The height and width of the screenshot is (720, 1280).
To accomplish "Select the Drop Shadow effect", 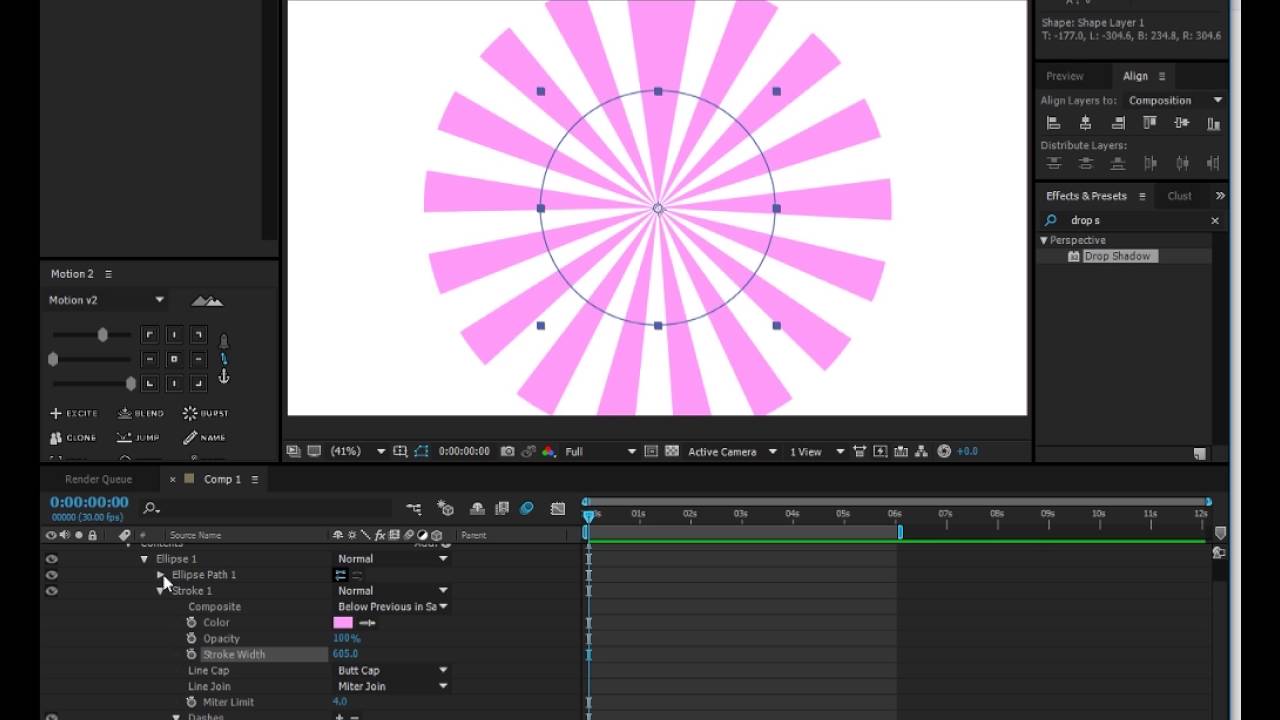I will (x=1117, y=256).
